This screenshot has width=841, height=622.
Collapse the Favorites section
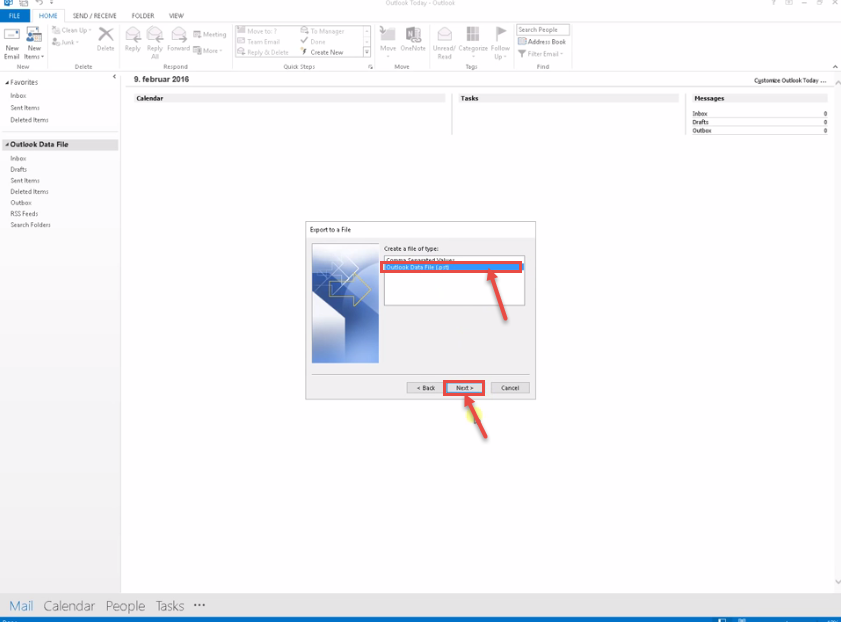pos(7,83)
